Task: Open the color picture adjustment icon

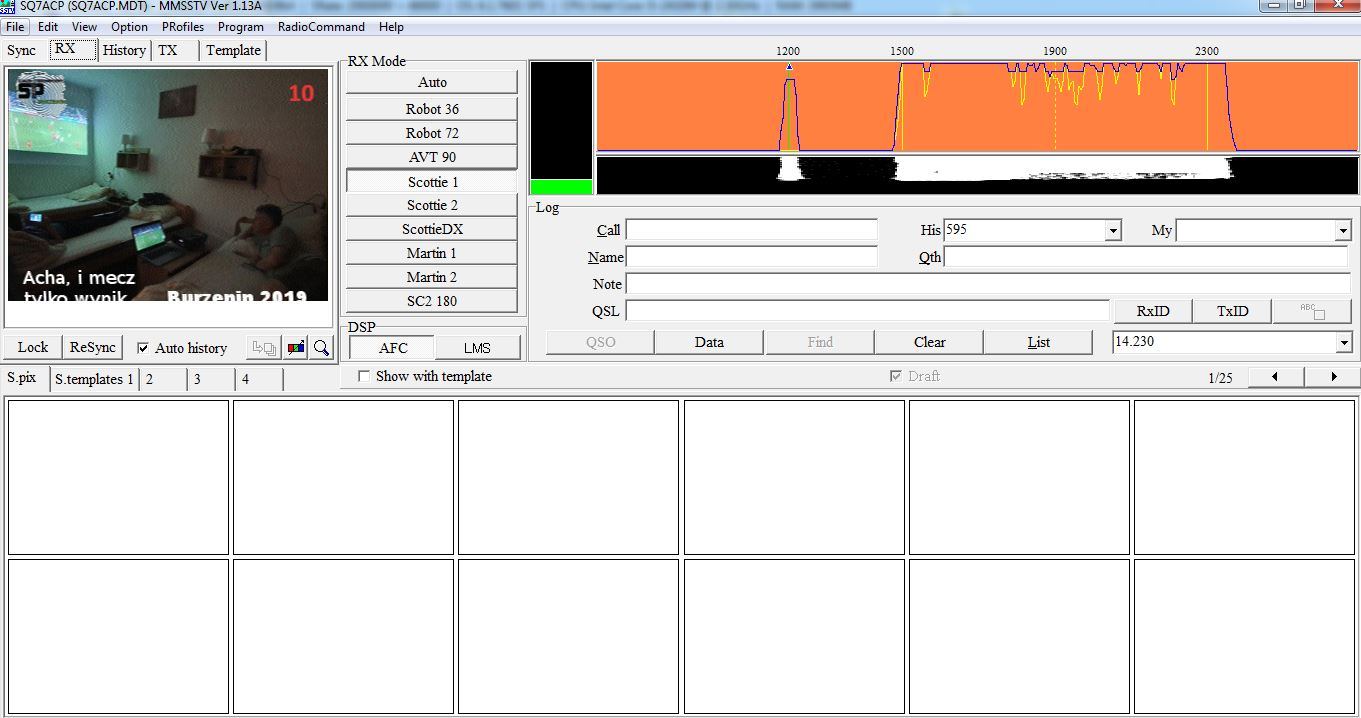Action: point(296,348)
